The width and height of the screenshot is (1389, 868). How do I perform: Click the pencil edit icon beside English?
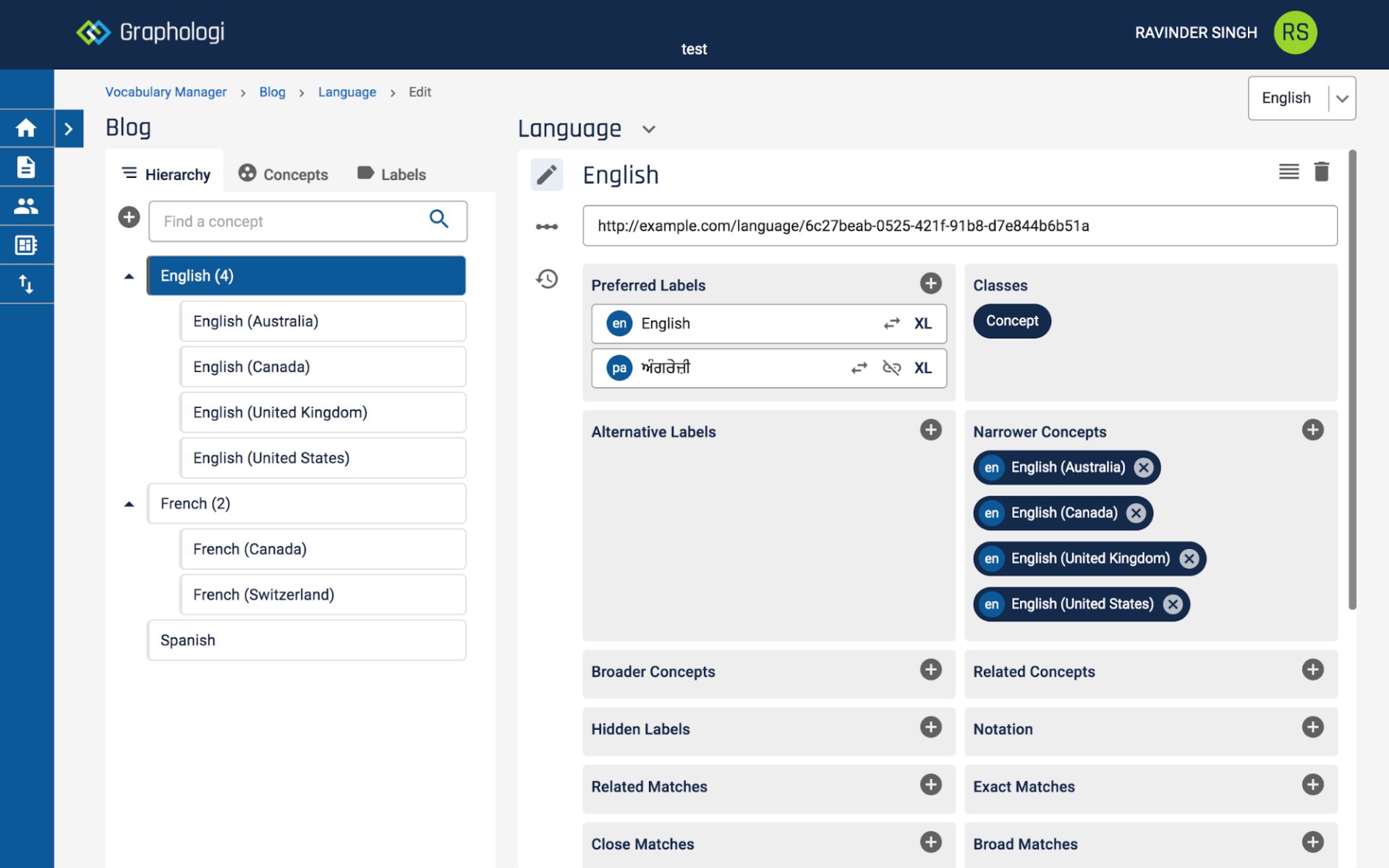[x=547, y=174]
